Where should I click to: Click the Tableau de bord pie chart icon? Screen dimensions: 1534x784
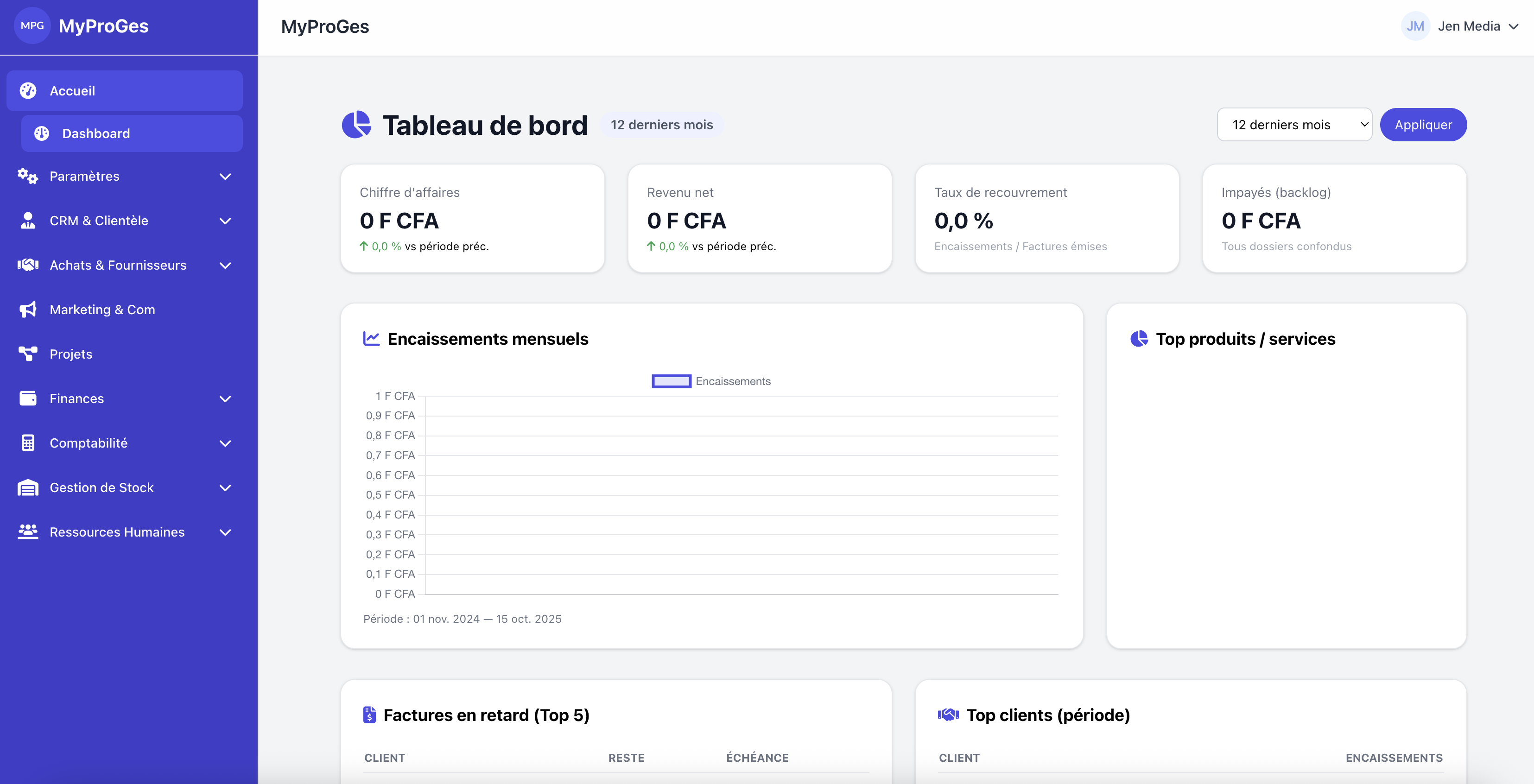pos(356,125)
